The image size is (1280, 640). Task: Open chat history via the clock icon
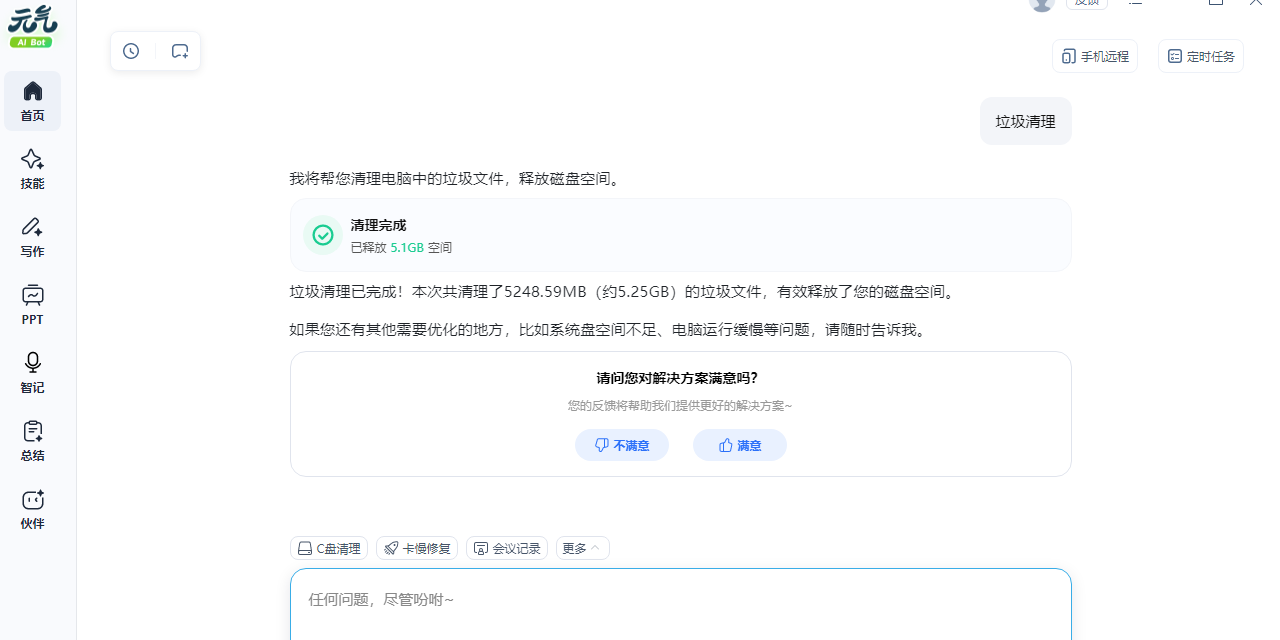(x=131, y=51)
